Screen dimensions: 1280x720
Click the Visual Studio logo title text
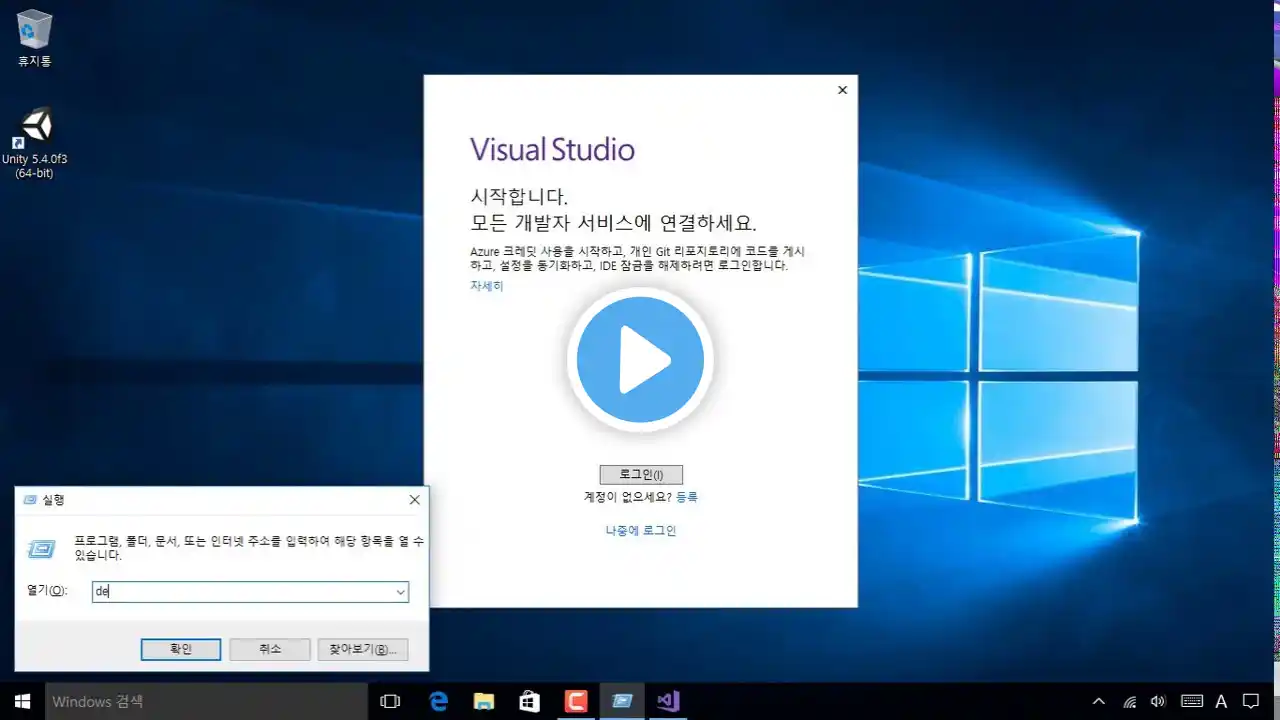[x=552, y=150]
